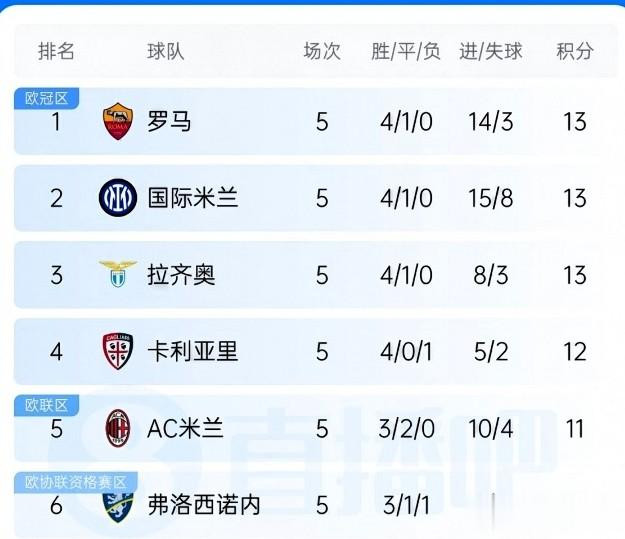Viewport: 625px width, 539px height.
Task: Click the 排名 column header
Action: (56, 51)
